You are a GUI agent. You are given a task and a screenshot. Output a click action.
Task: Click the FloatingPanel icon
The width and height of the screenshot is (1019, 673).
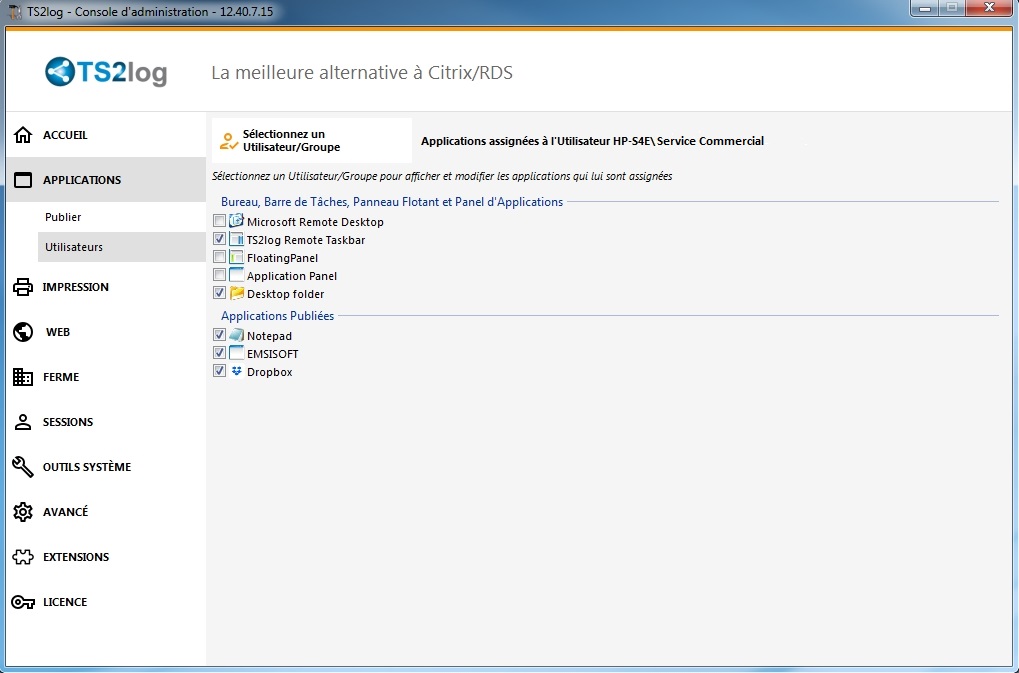[237, 257]
